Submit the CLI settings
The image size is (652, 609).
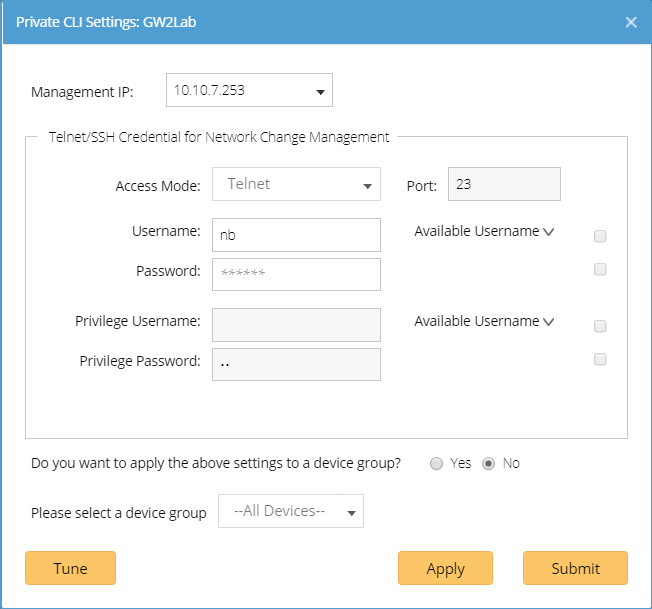click(x=575, y=568)
